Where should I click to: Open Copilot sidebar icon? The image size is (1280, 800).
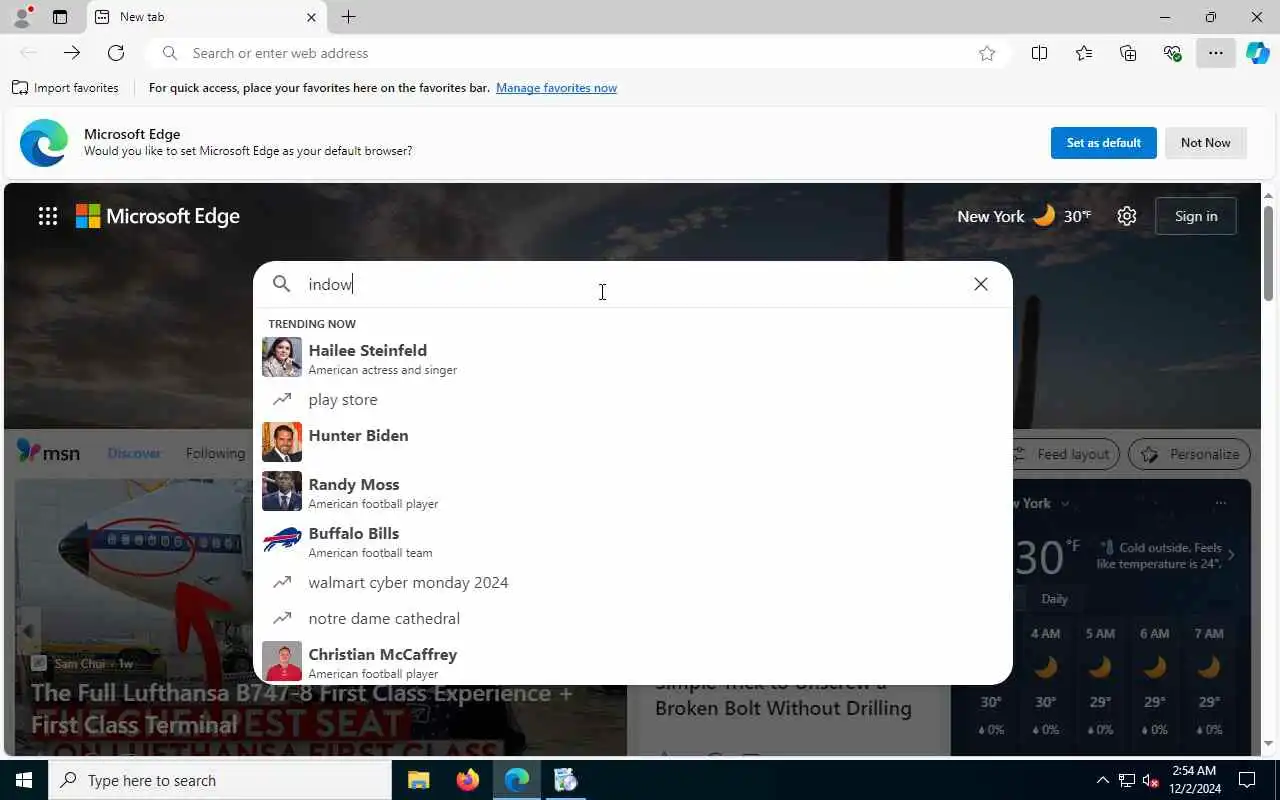1258,53
